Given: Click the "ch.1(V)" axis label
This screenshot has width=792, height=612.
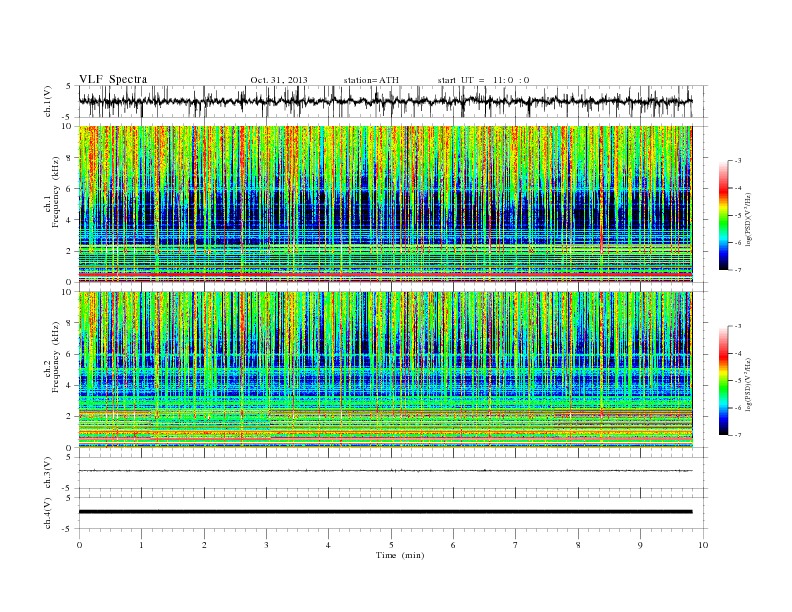Looking at the screenshot, I should (48, 101).
